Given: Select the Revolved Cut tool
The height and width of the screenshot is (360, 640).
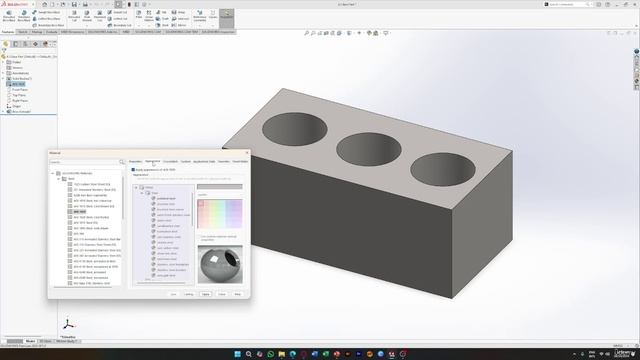Looking at the screenshot, I should pyautogui.click(x=100, y=16).
